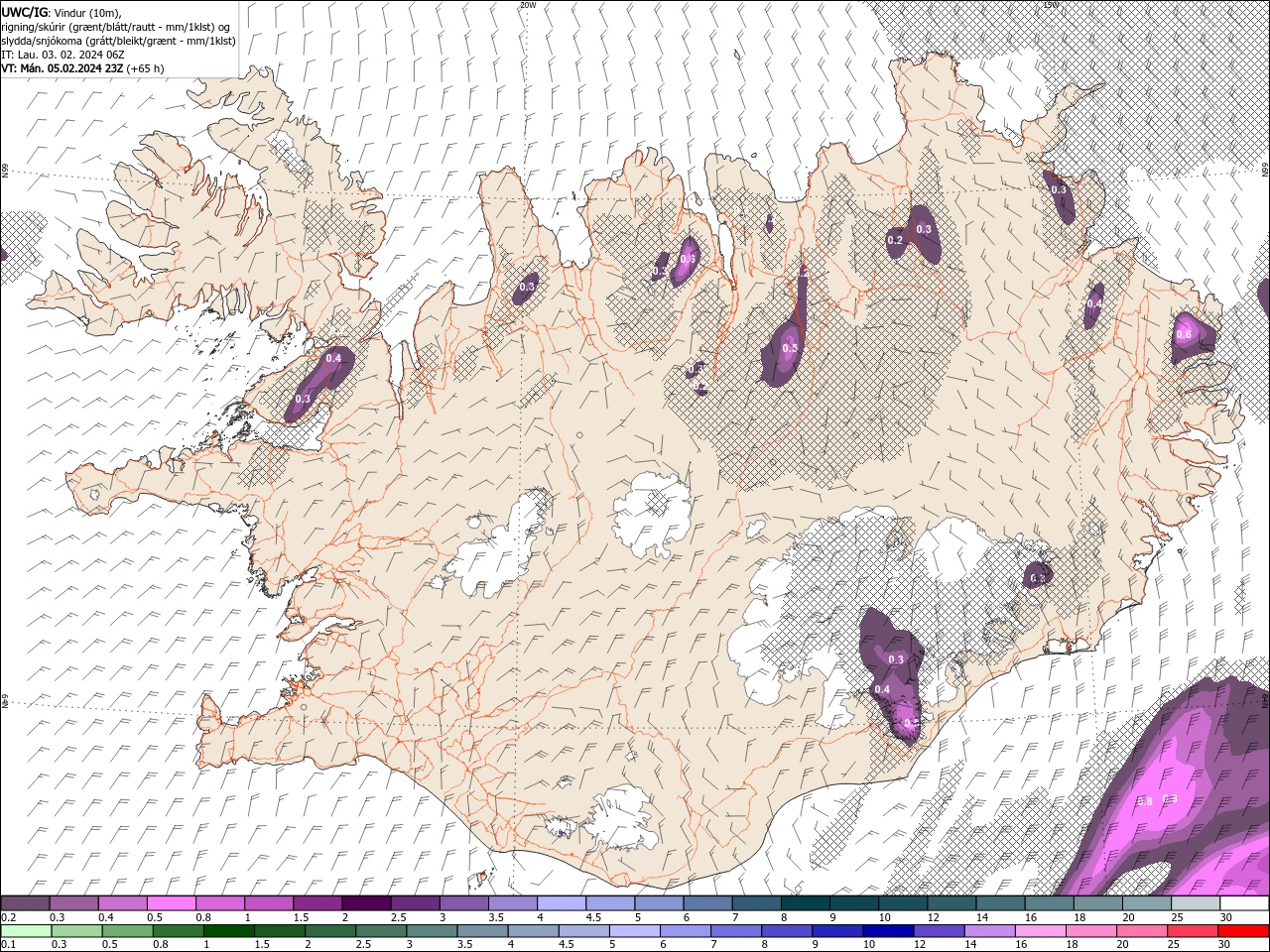Choose the light blue snow swatch labeled 4
The width and height of the screenshot is (1270, 952).
[x=561, y=903]
